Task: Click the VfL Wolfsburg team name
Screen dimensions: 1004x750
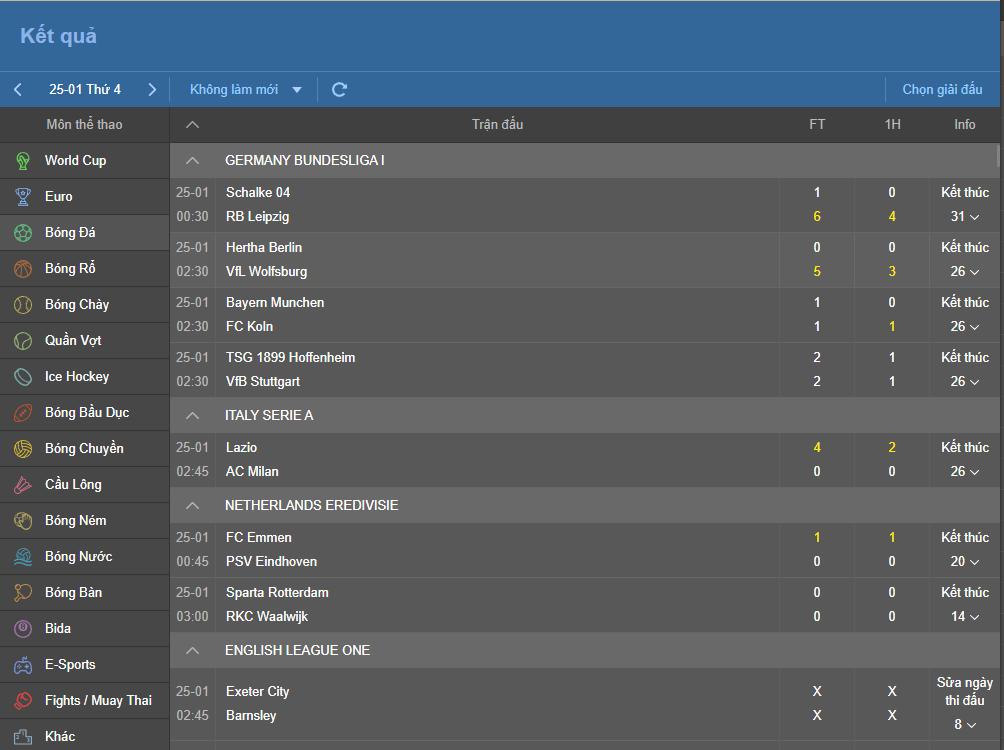Action: point(266,272)
